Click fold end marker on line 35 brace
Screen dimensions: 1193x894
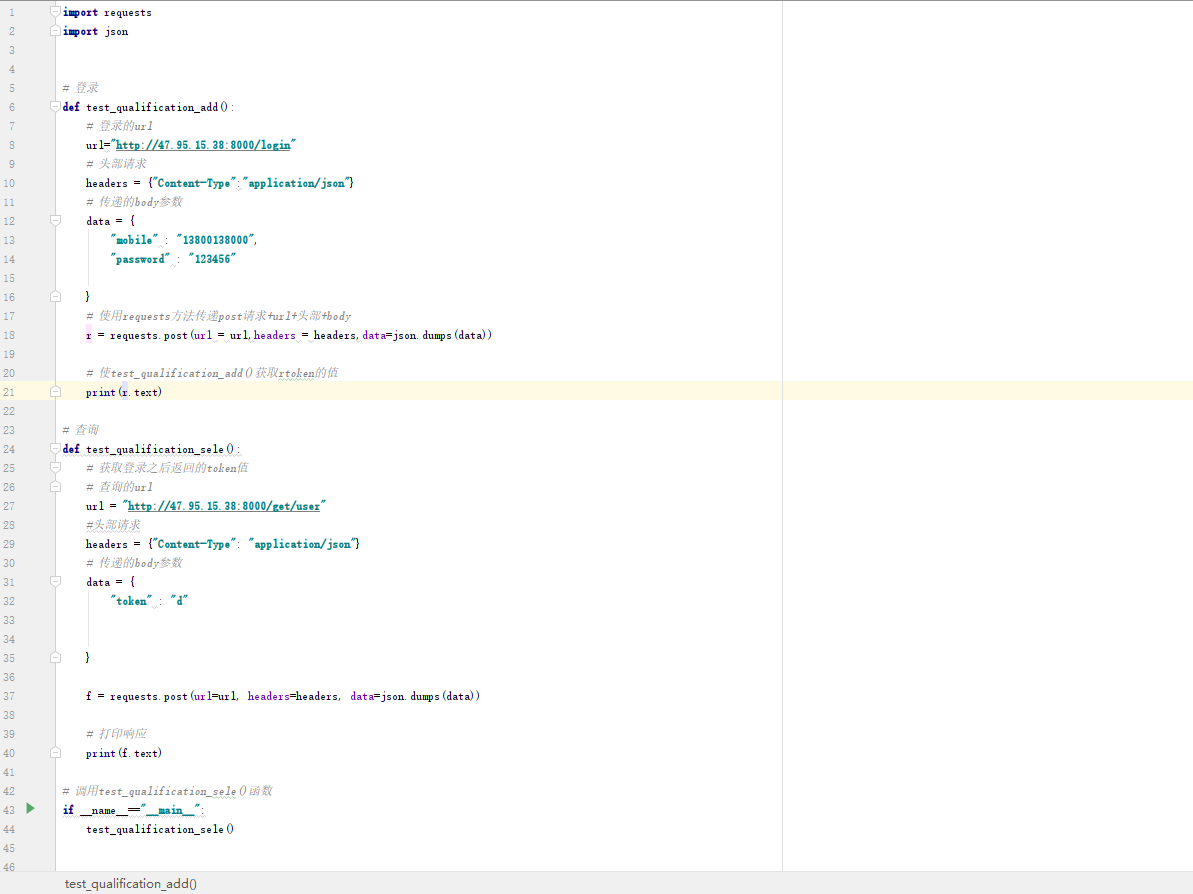coord(55,658)
